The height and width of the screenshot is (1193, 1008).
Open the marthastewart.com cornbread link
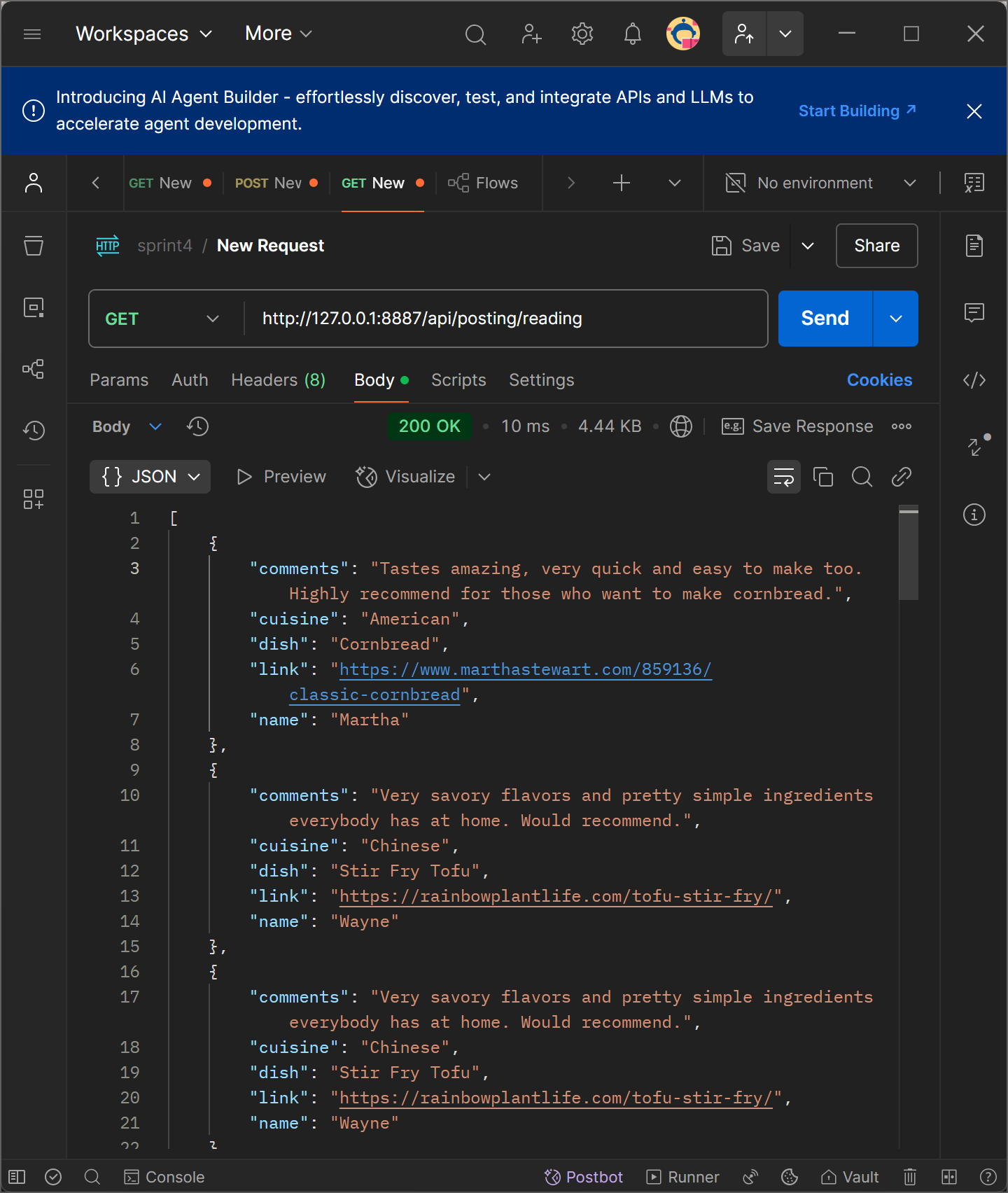(x=526, y=669)
